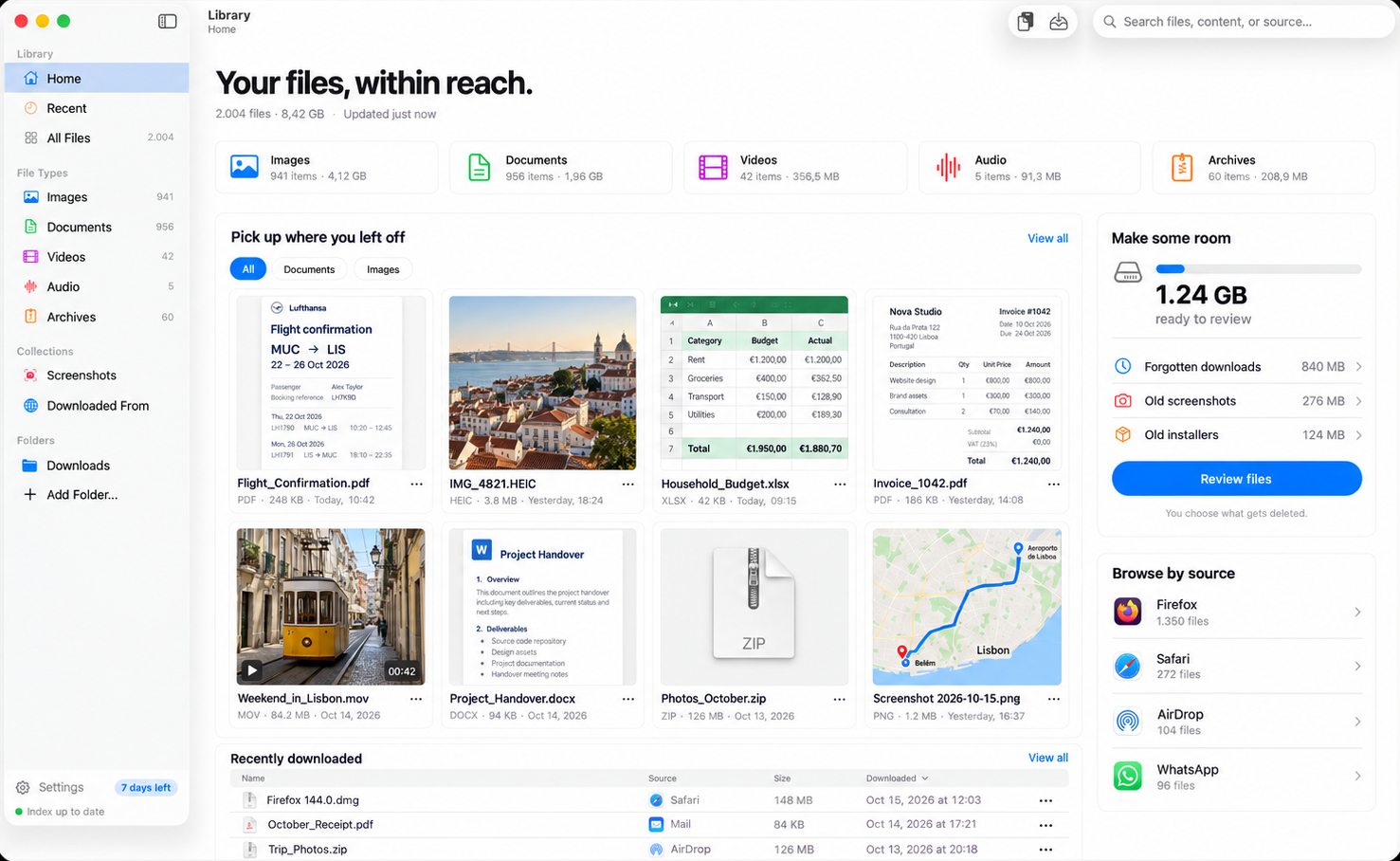Expand Old screenshots chevron
The width and height of the screenshot is (1400, 861).
pyautogui.click(x=1358, y=401)
